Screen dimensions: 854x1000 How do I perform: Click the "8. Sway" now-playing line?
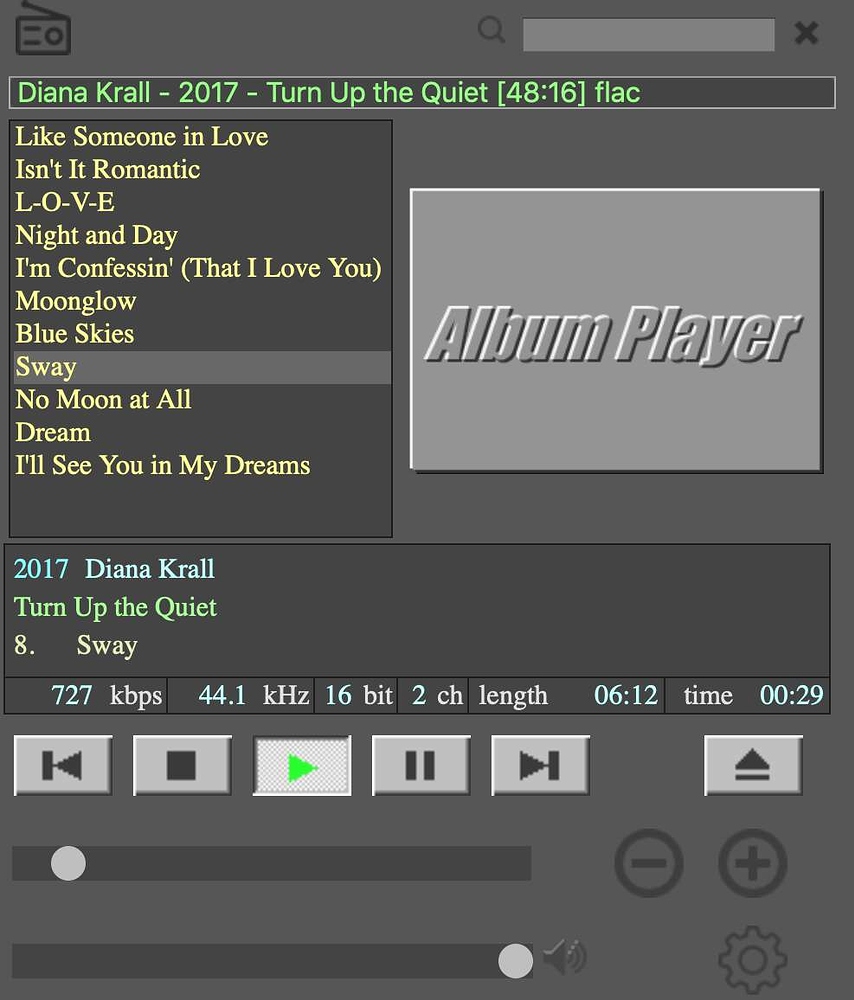(x=76, y=645)
